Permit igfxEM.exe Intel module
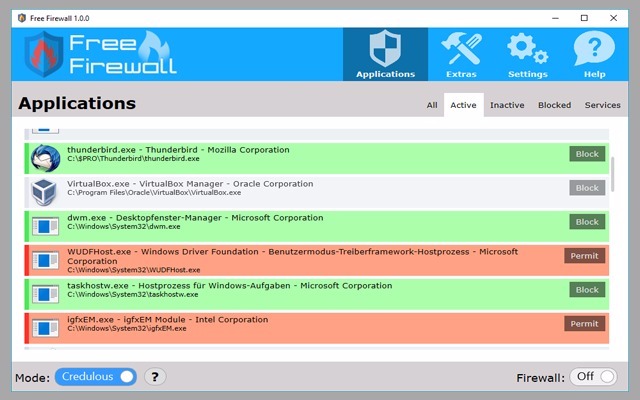 584,323
